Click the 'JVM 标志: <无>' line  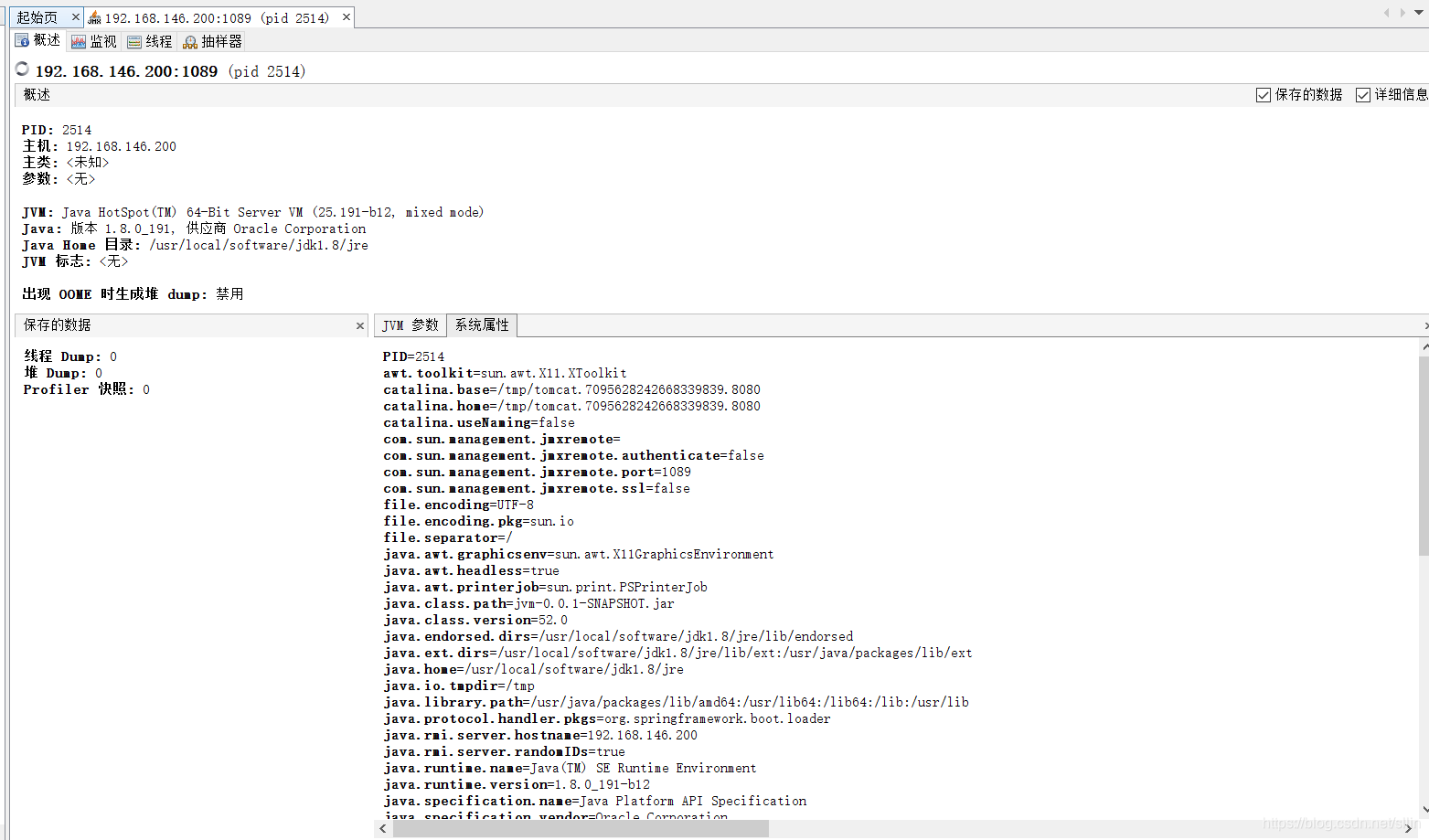pos(75,261)
